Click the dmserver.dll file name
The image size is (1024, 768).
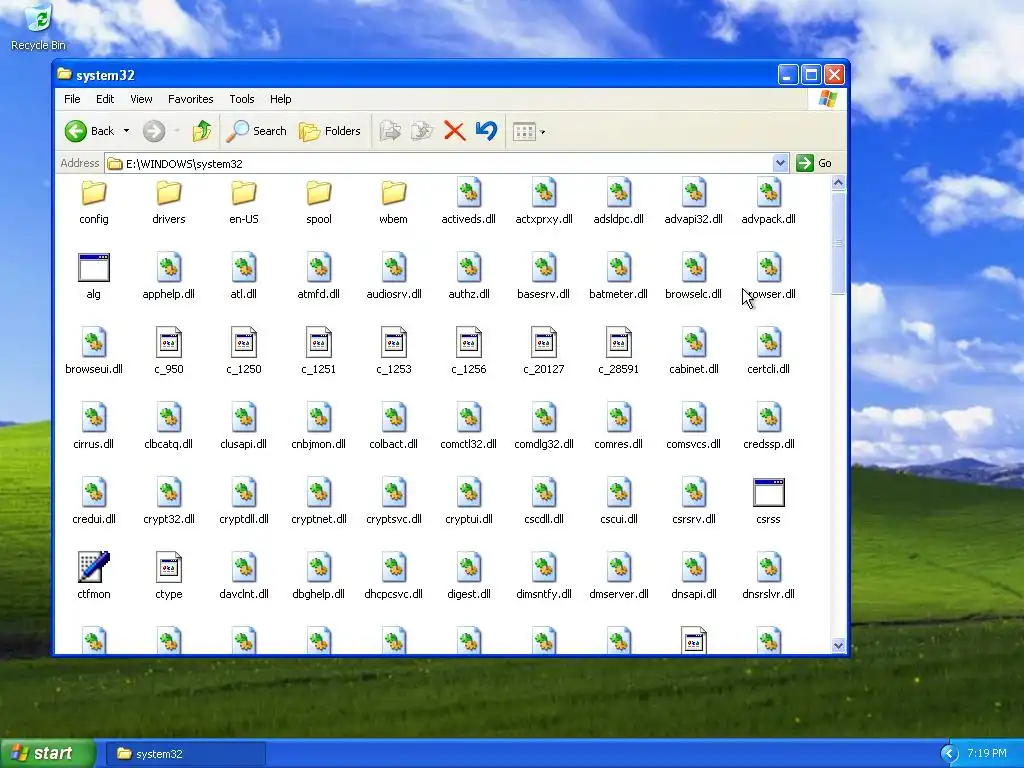(x=618, y=594)
